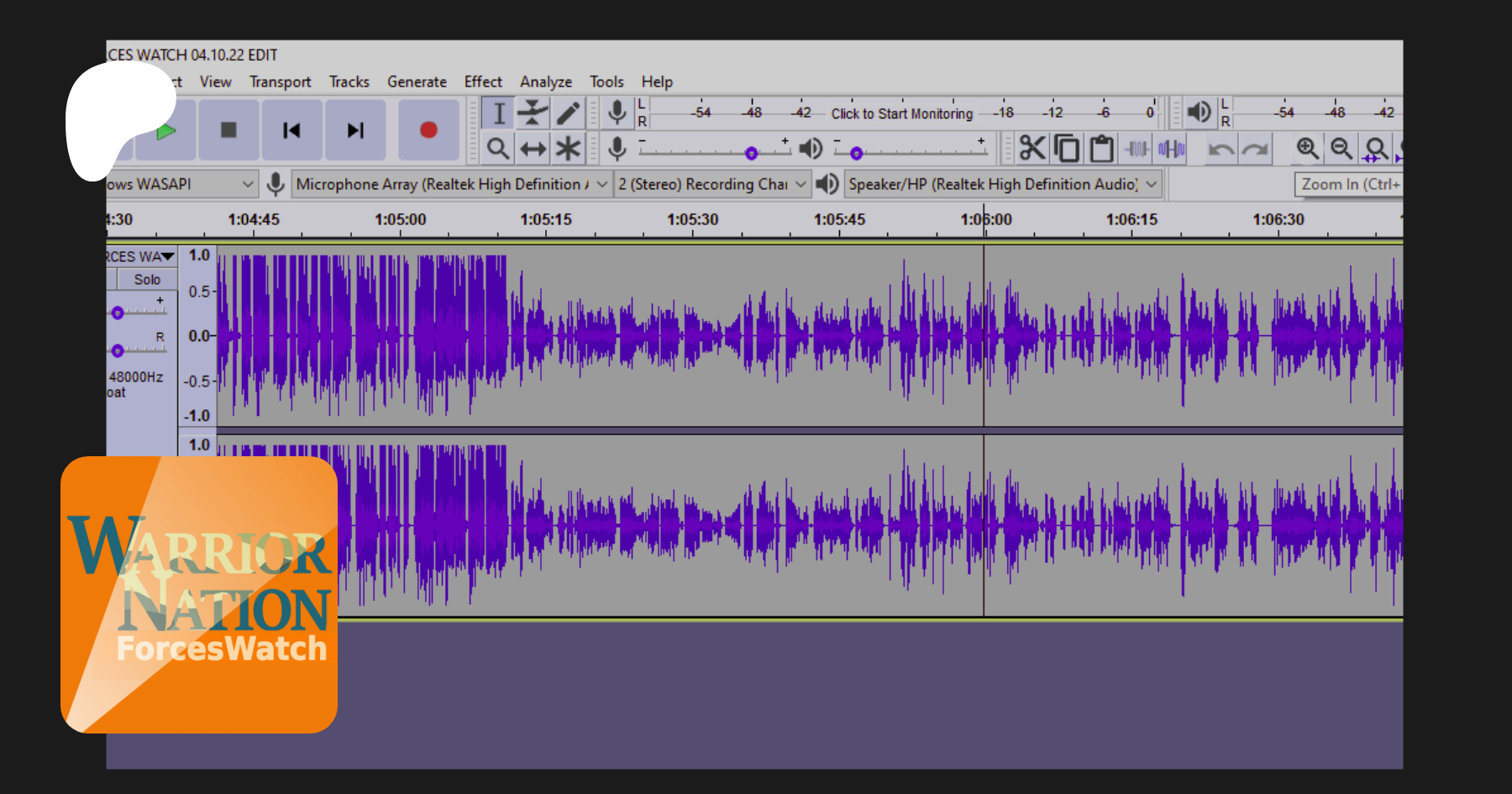Toggle the Zoom magnifier tool

(x=498, y=150)
